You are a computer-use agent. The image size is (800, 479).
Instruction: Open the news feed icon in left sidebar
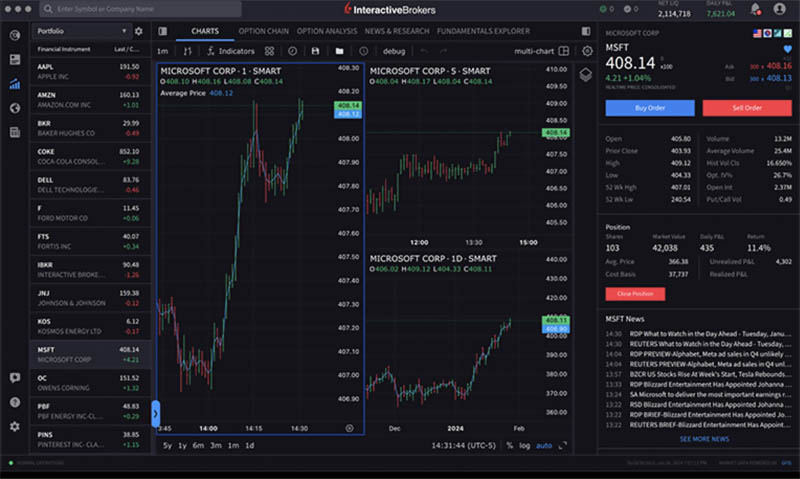15,60
